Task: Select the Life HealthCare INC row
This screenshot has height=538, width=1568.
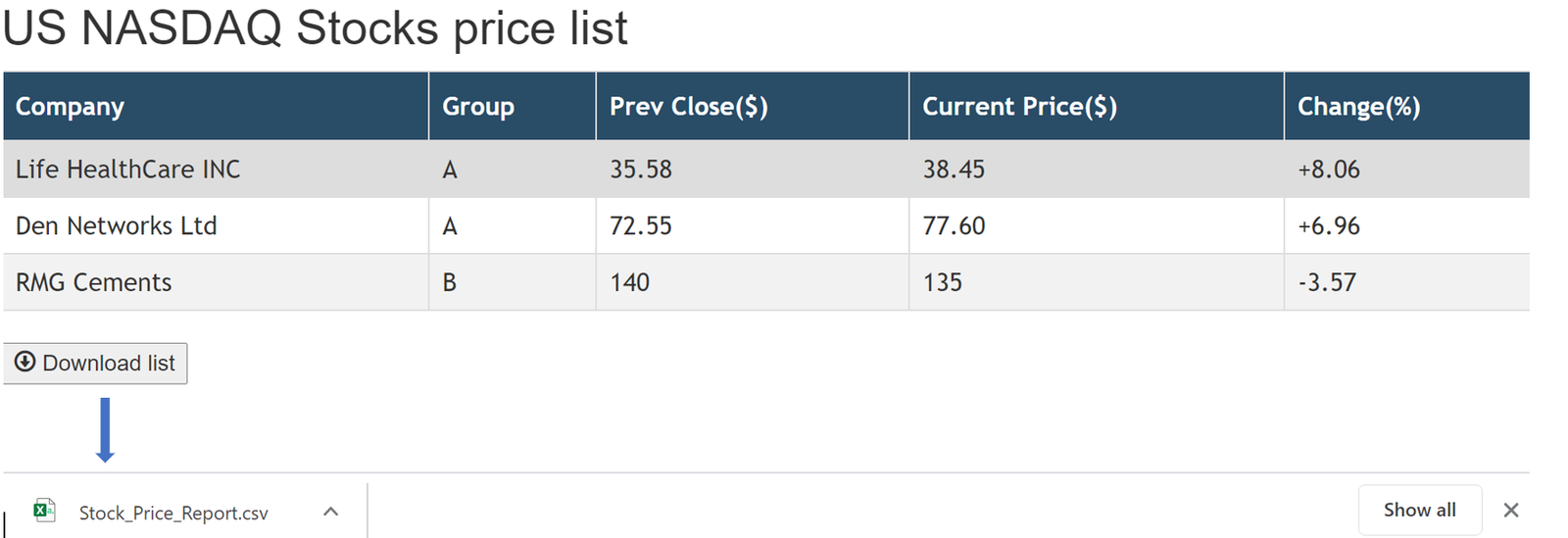Action: [127, 170]
